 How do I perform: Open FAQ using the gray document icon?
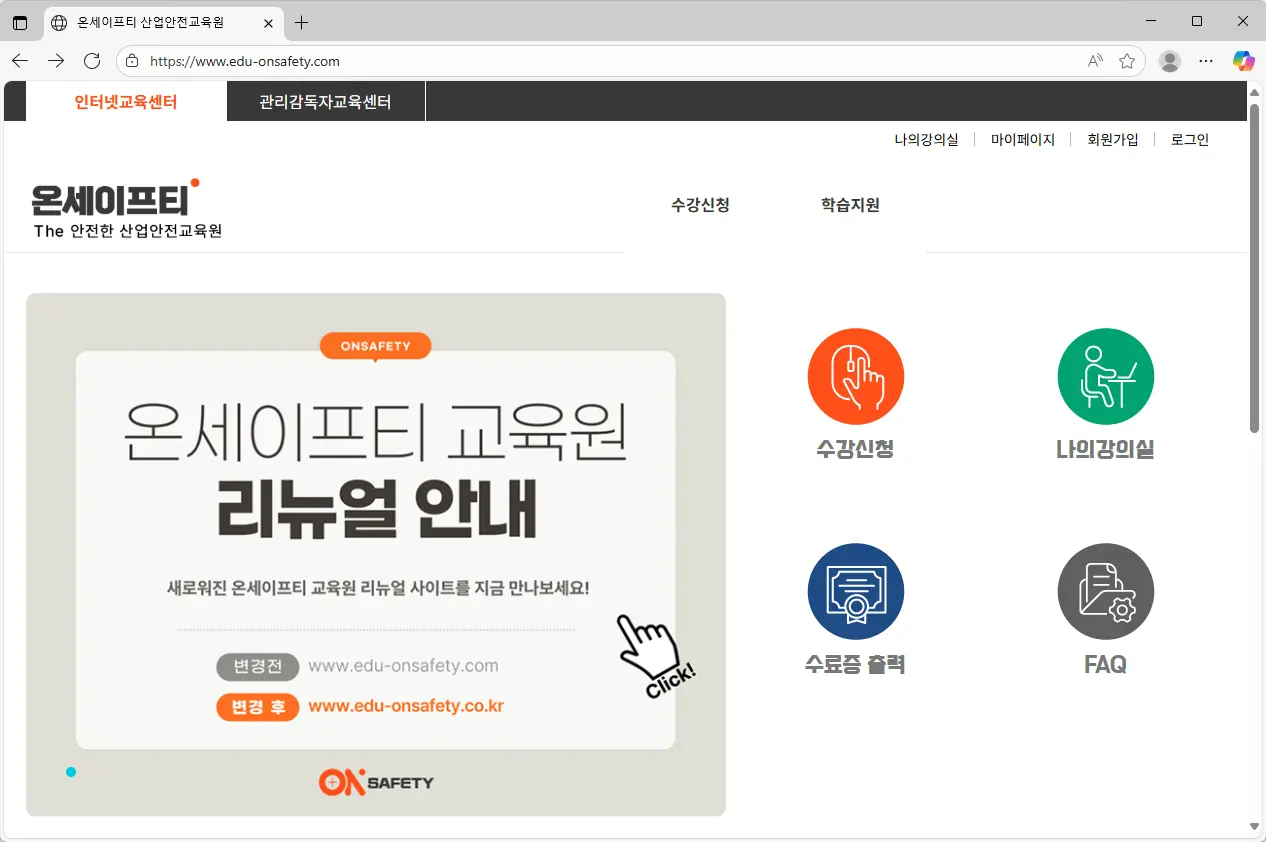[1105, 591]
